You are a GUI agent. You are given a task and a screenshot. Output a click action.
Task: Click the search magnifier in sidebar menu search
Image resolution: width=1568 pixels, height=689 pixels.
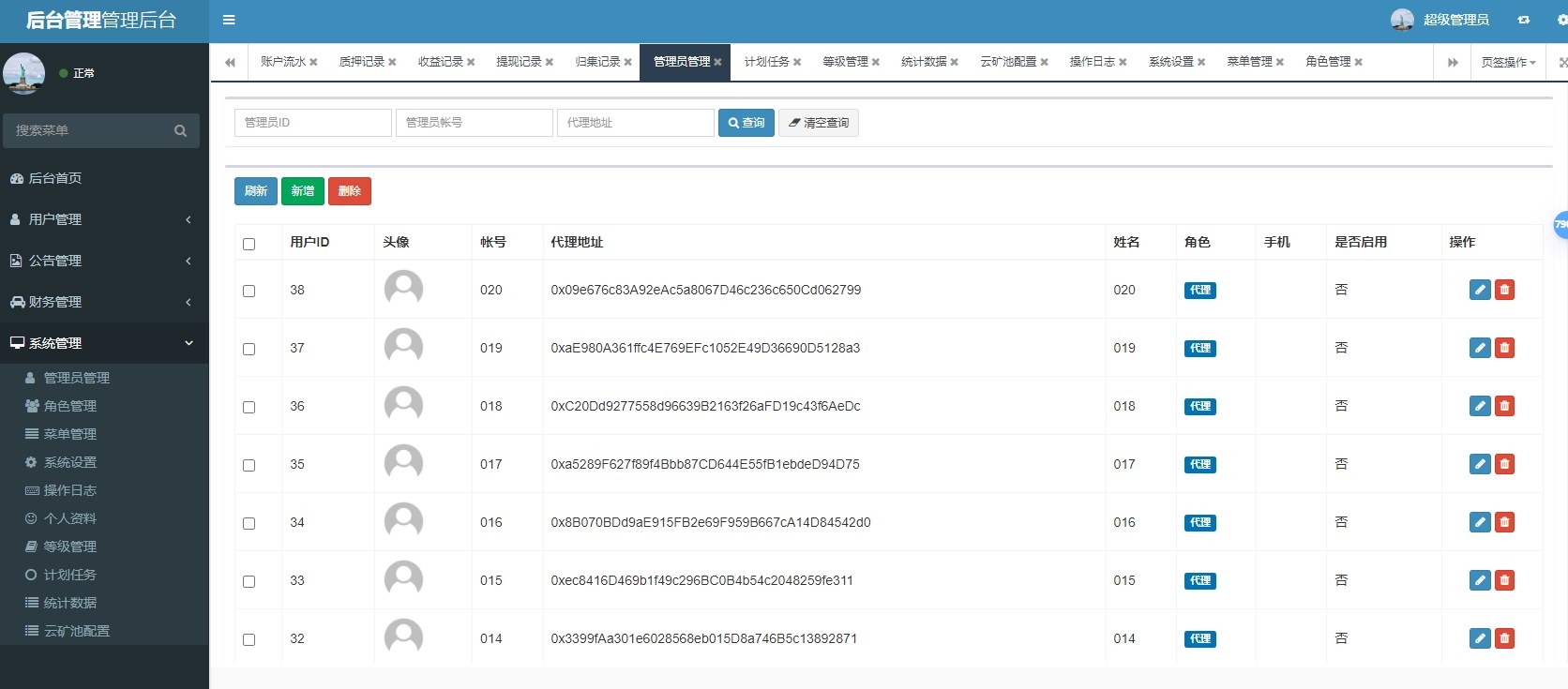(180, 131)
